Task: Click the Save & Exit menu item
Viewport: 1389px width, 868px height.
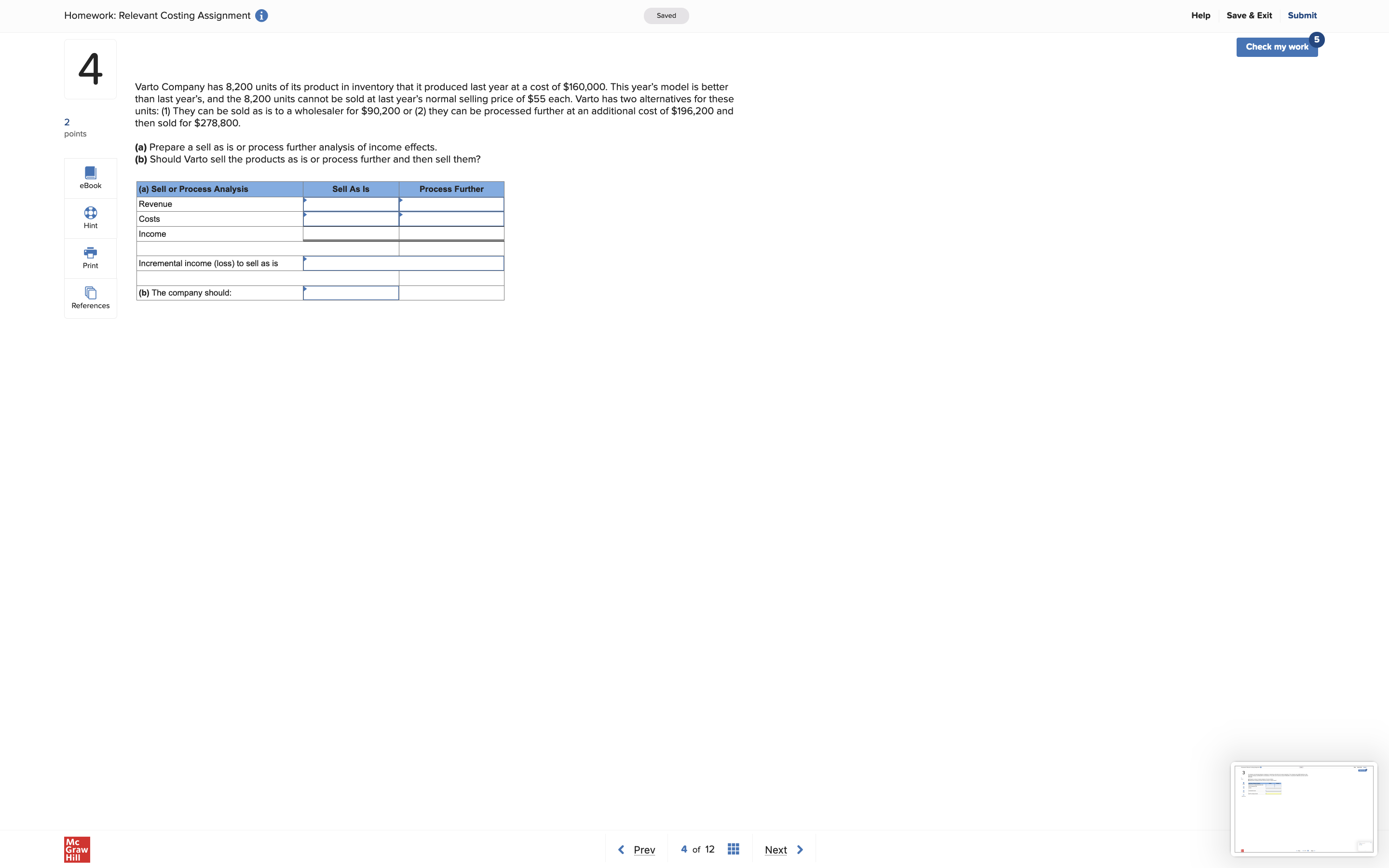Action: click(1250, 15)
